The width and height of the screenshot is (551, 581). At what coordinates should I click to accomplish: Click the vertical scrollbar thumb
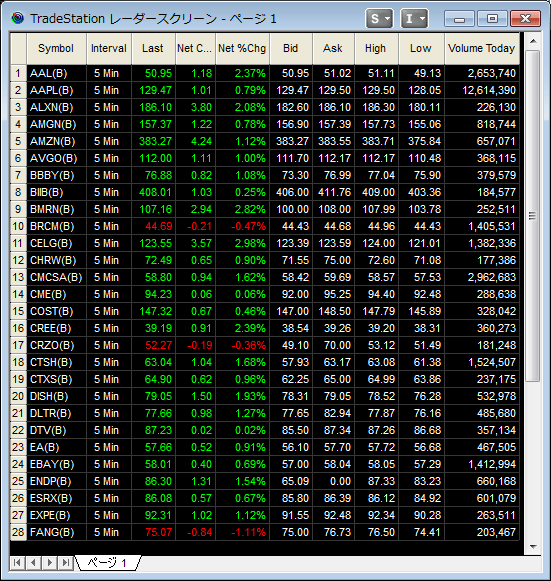point(533,216)
